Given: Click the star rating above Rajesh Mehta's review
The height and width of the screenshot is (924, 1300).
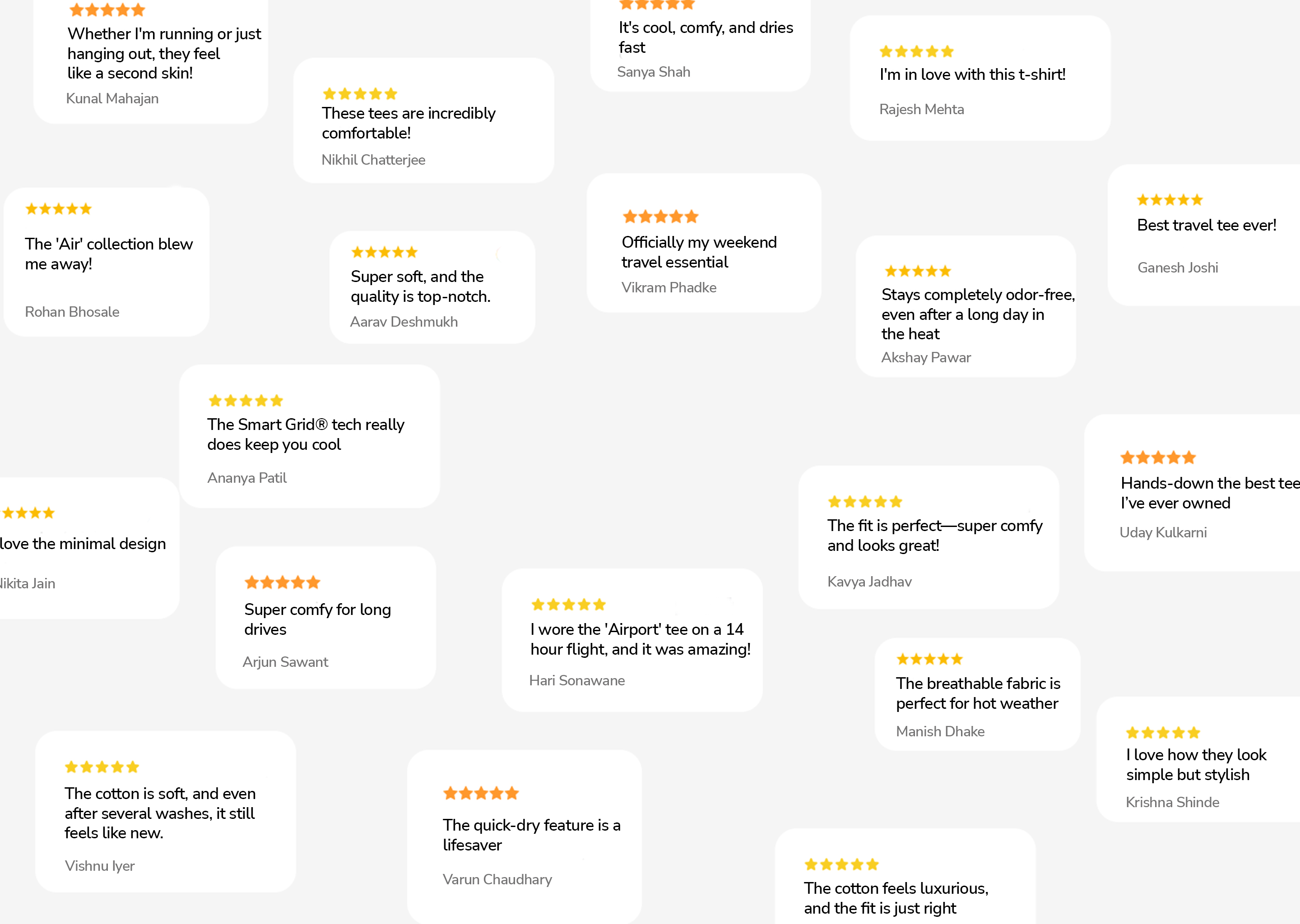Looking at the screenshot, I should pos(916,52).
